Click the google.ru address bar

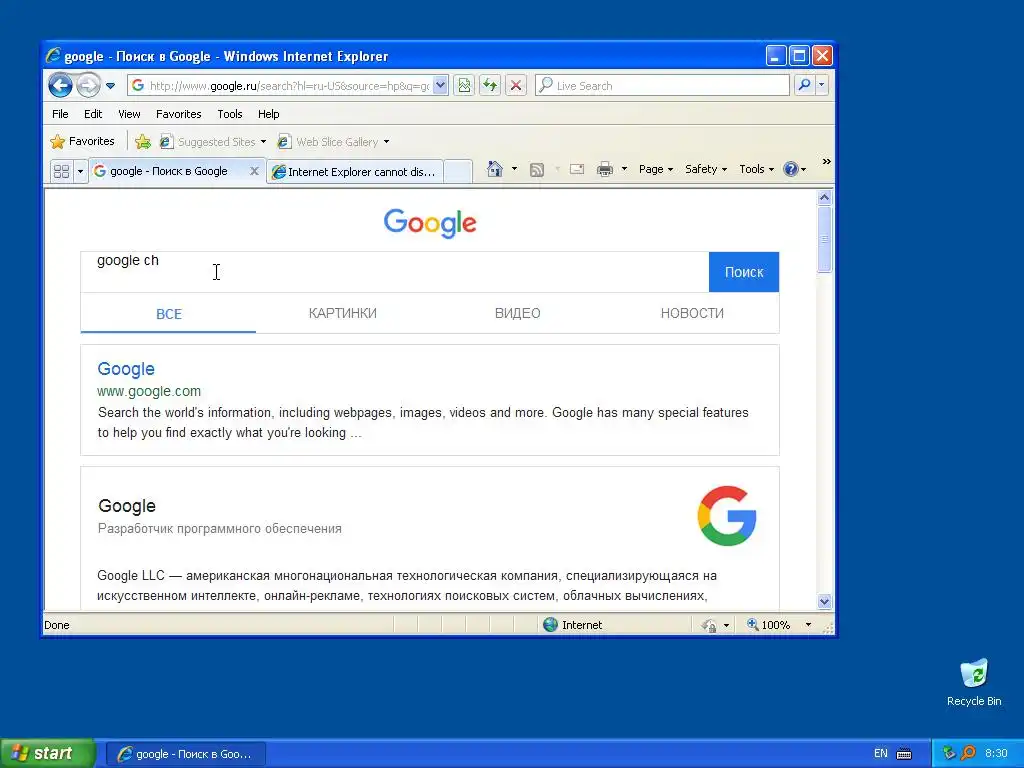point(281,86)
